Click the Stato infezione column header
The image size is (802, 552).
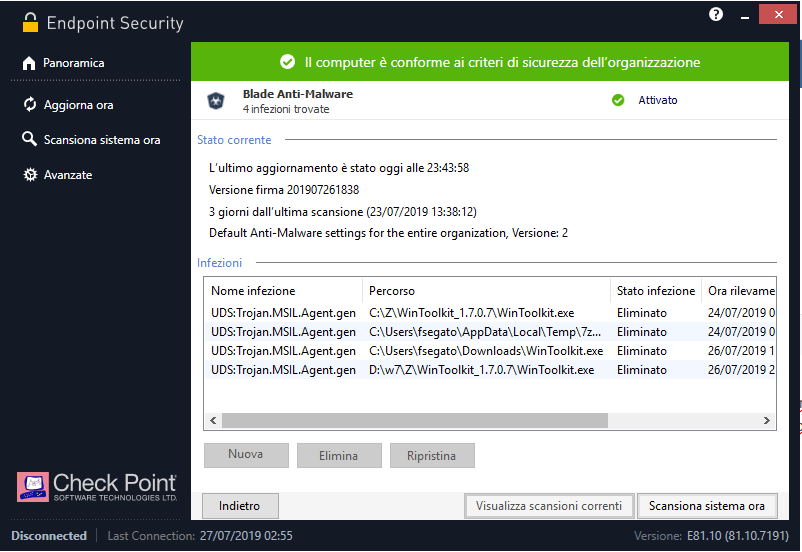(x=656, y=291)
